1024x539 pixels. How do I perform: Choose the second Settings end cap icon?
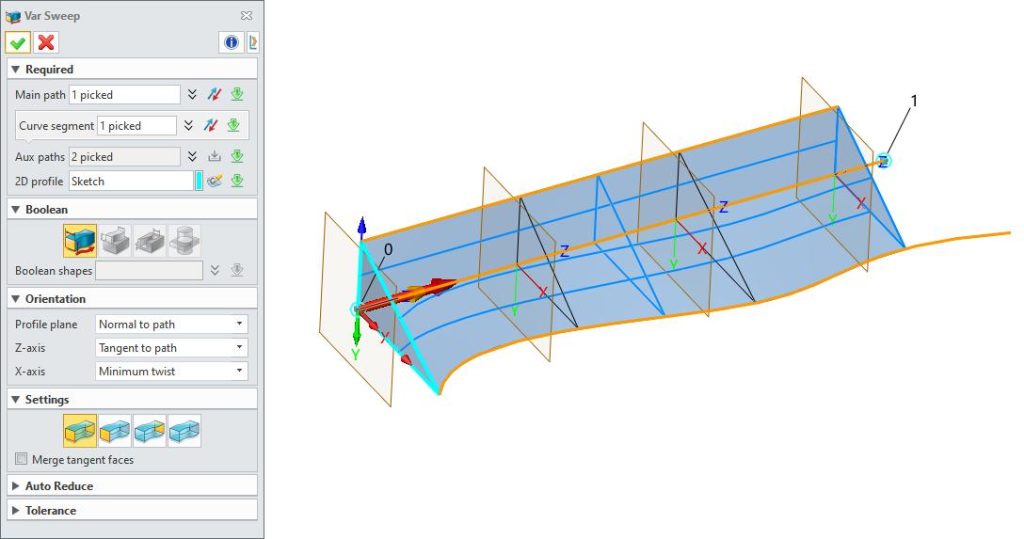[x=114, y=431]
